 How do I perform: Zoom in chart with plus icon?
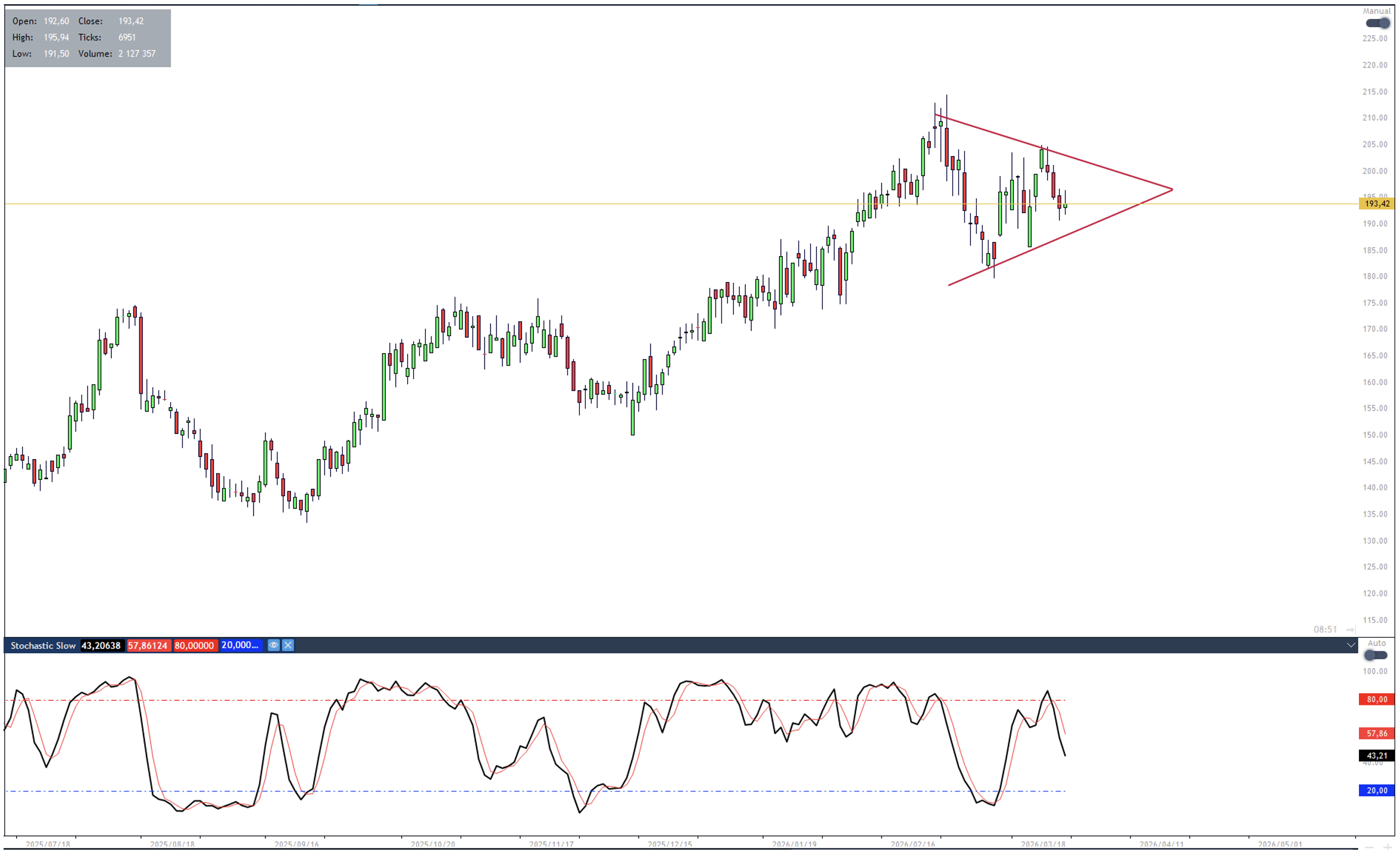tap(1387, 847)
